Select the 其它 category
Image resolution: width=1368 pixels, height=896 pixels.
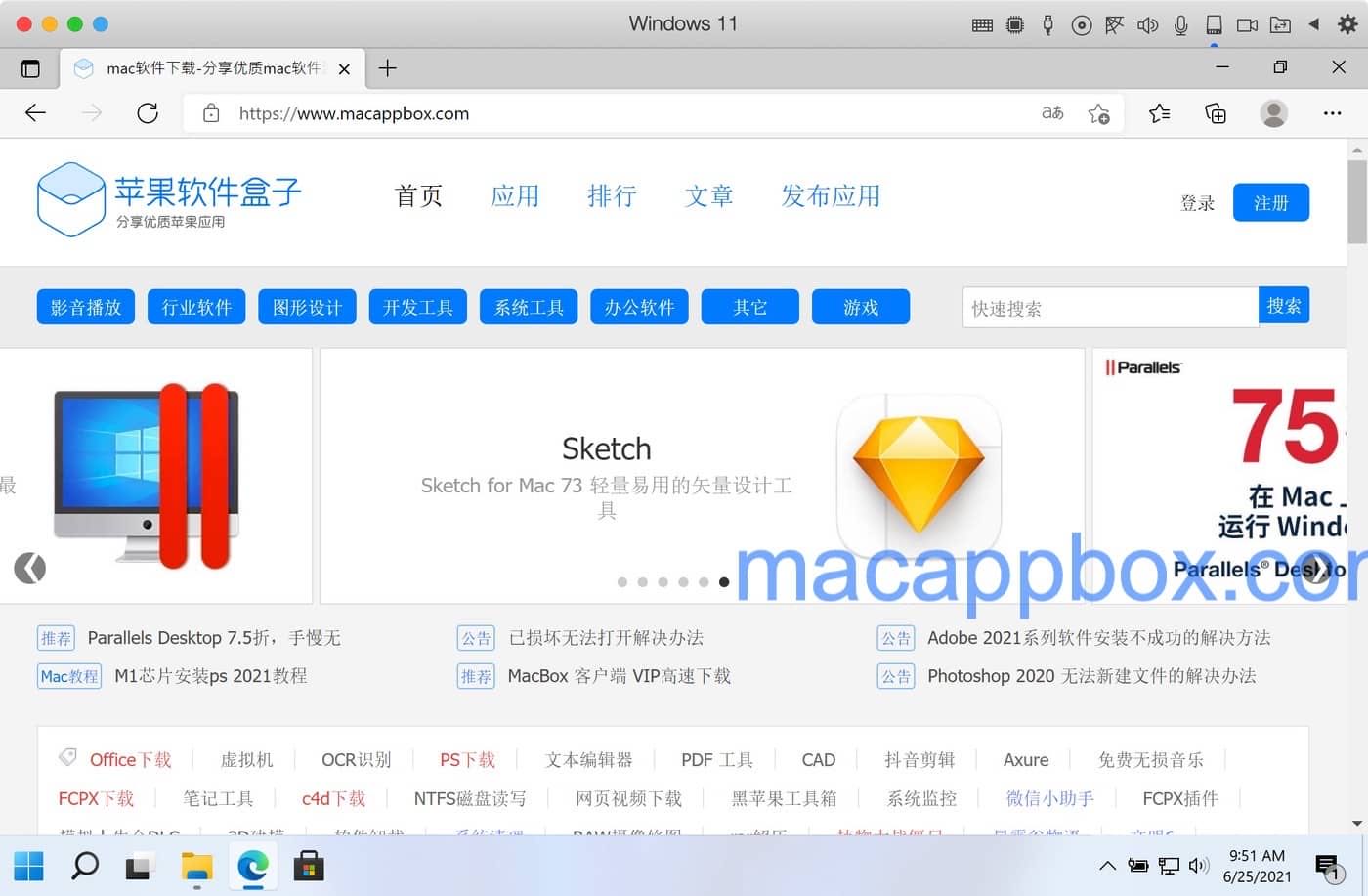750,307
